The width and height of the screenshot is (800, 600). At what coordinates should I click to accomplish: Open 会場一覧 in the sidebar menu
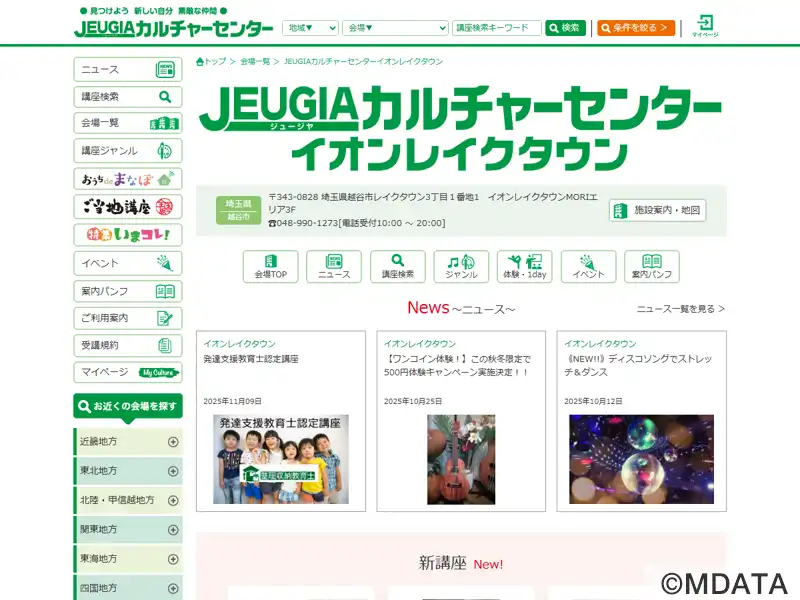[128, 123]
